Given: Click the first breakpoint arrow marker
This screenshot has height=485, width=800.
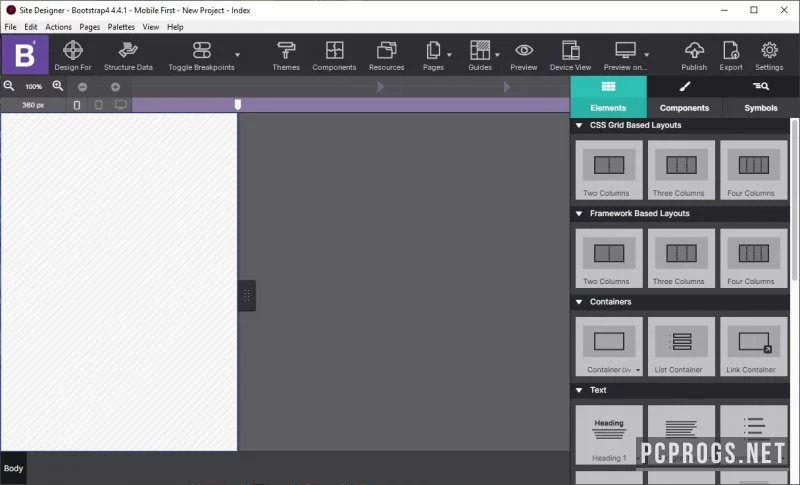Looking at the screenshot, I should 380,87.
